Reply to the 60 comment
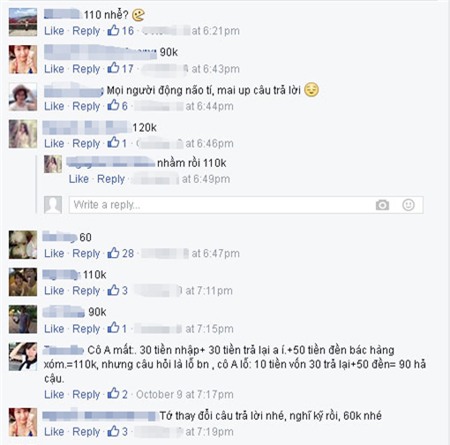 coord(86,253)
